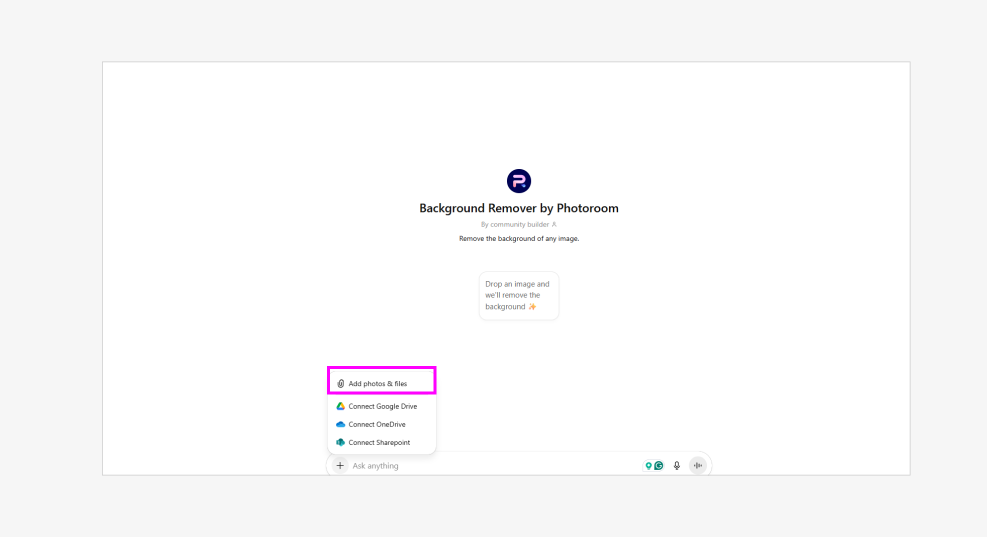The height and width of the screenshot is (537, 987).
Task: Choose Connect Sharepoint option
Action: coord(381,443)
